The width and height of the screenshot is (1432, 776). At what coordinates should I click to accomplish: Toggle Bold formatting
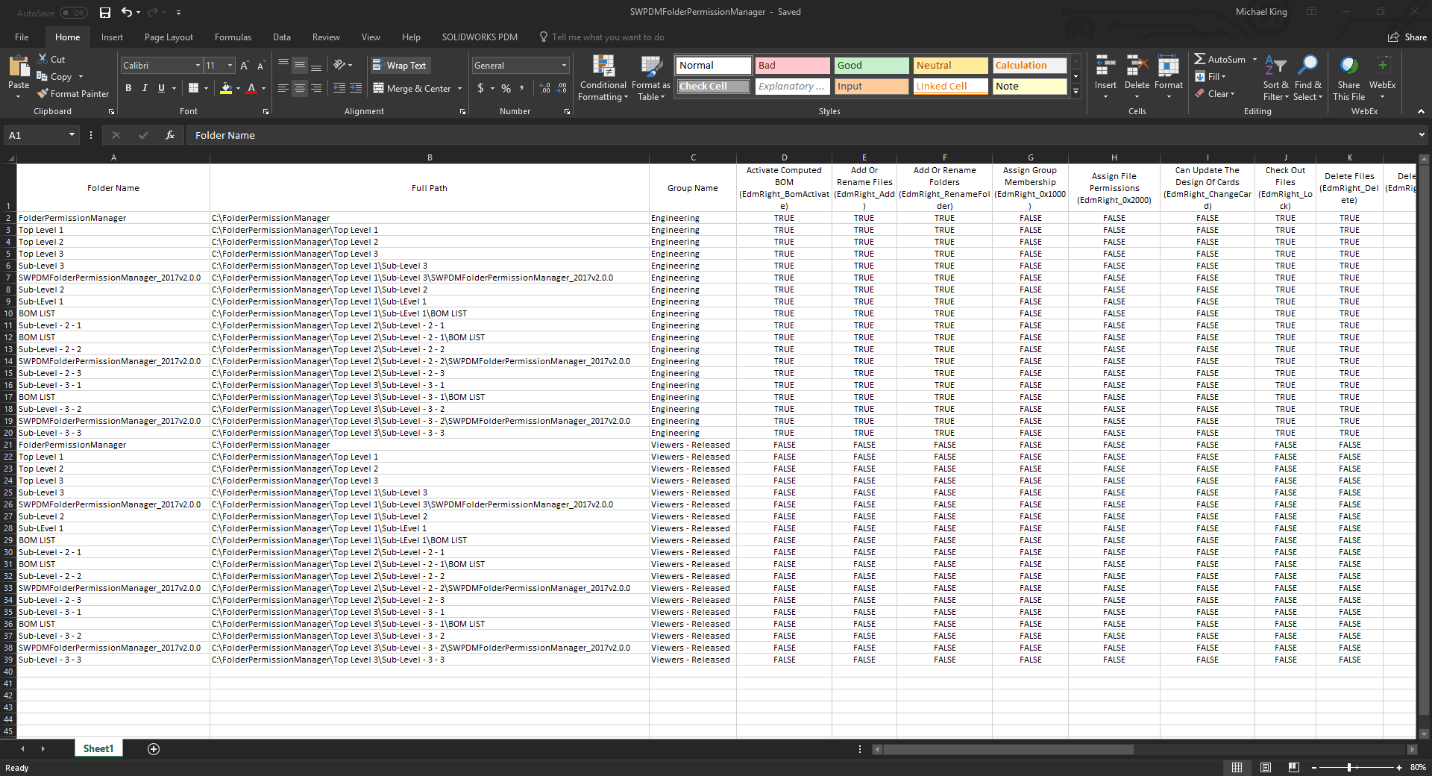128,88
